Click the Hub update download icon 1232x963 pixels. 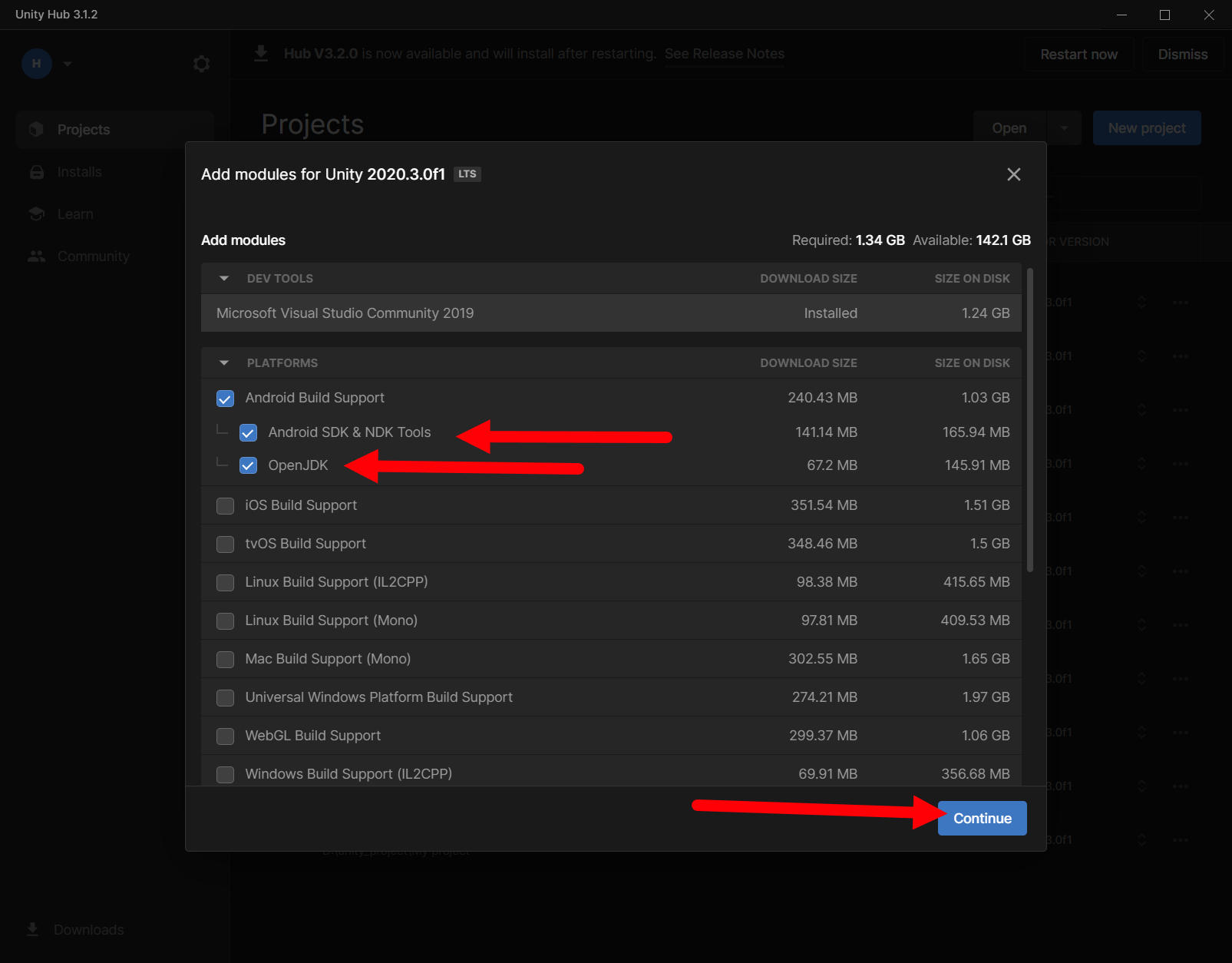pos(261,53)
